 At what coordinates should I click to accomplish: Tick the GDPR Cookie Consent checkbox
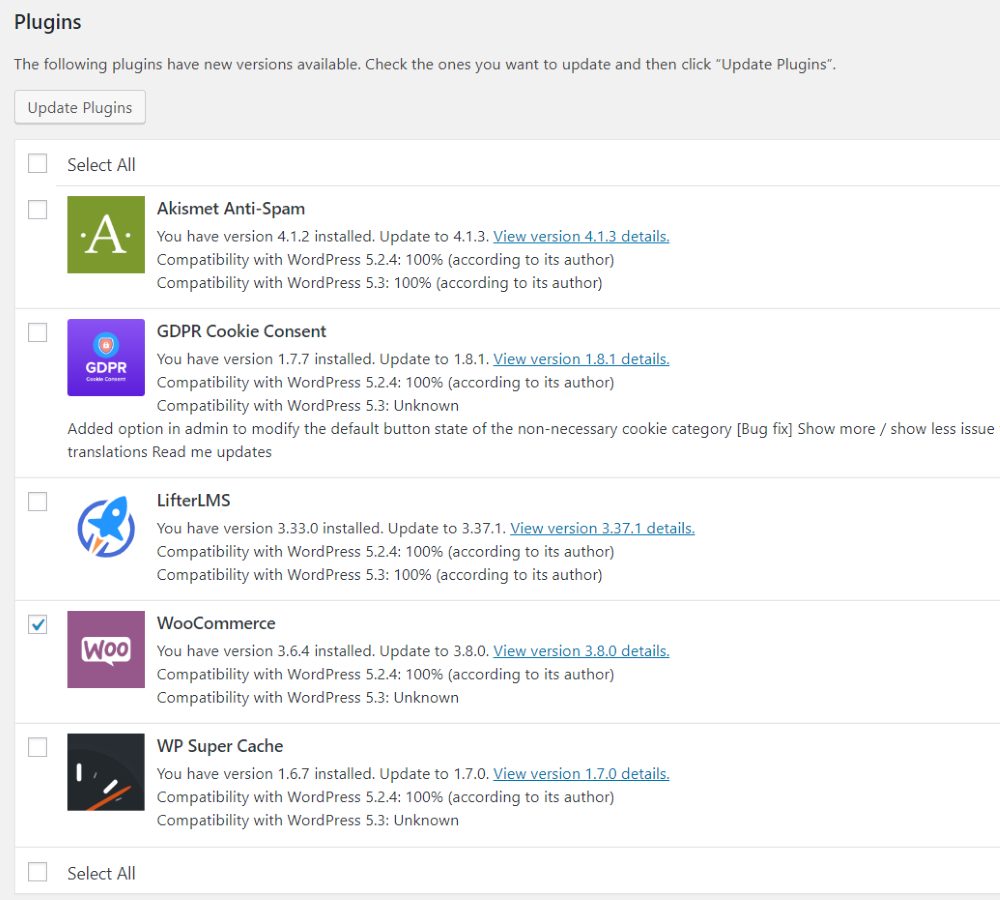[x=38, y=332]
